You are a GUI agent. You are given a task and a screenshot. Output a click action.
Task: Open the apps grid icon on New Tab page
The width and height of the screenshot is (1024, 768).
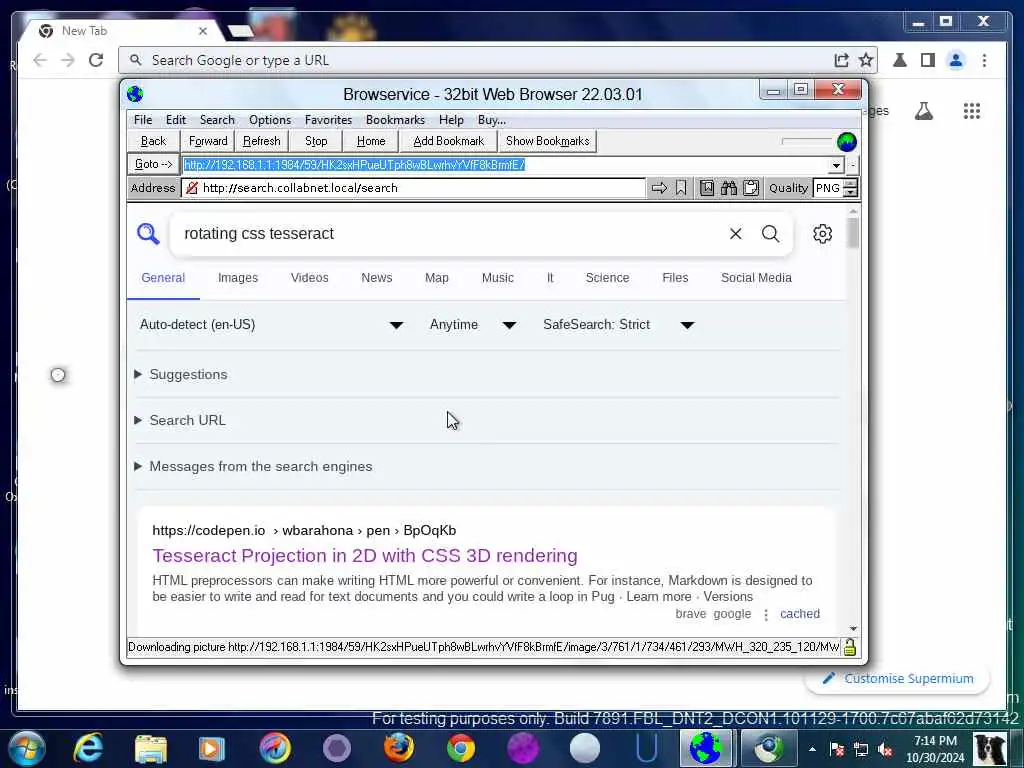pos(972,111)
